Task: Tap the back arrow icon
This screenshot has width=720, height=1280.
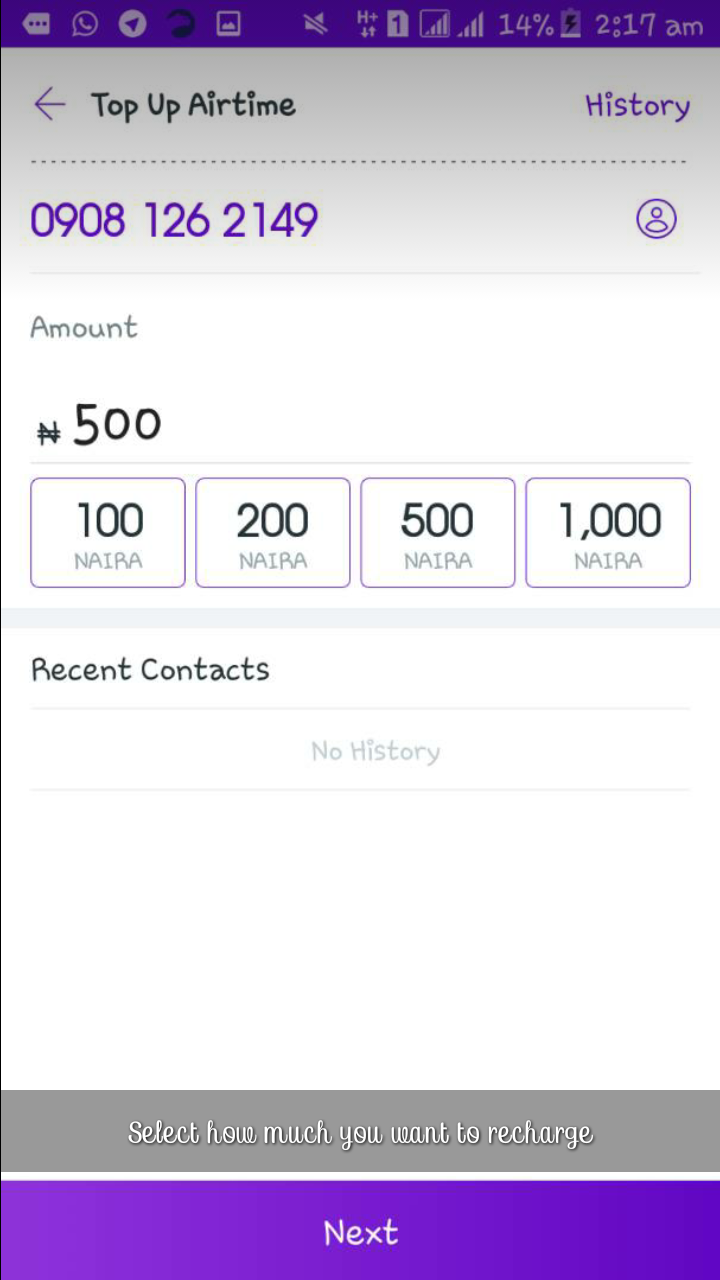Action: coord(49,104)
